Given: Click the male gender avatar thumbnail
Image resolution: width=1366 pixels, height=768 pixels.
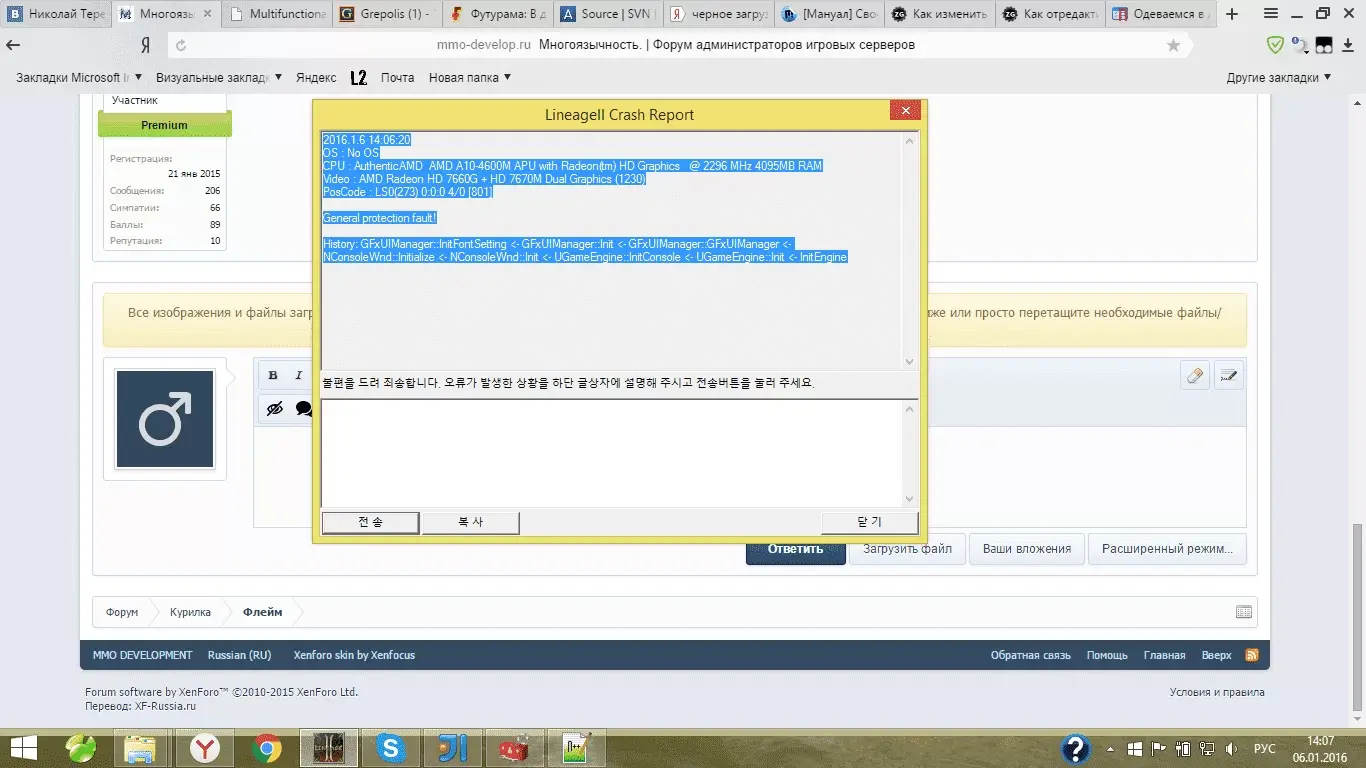Looking at the screenshot, I should click(165, 419).
